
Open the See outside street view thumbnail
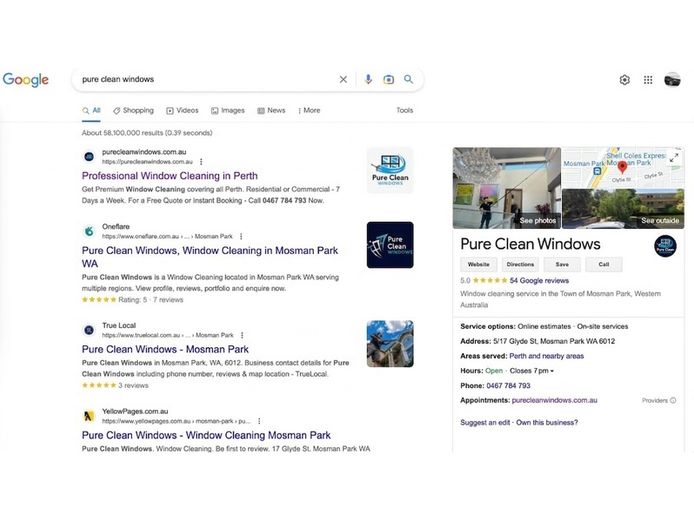[x=623, y=209]
